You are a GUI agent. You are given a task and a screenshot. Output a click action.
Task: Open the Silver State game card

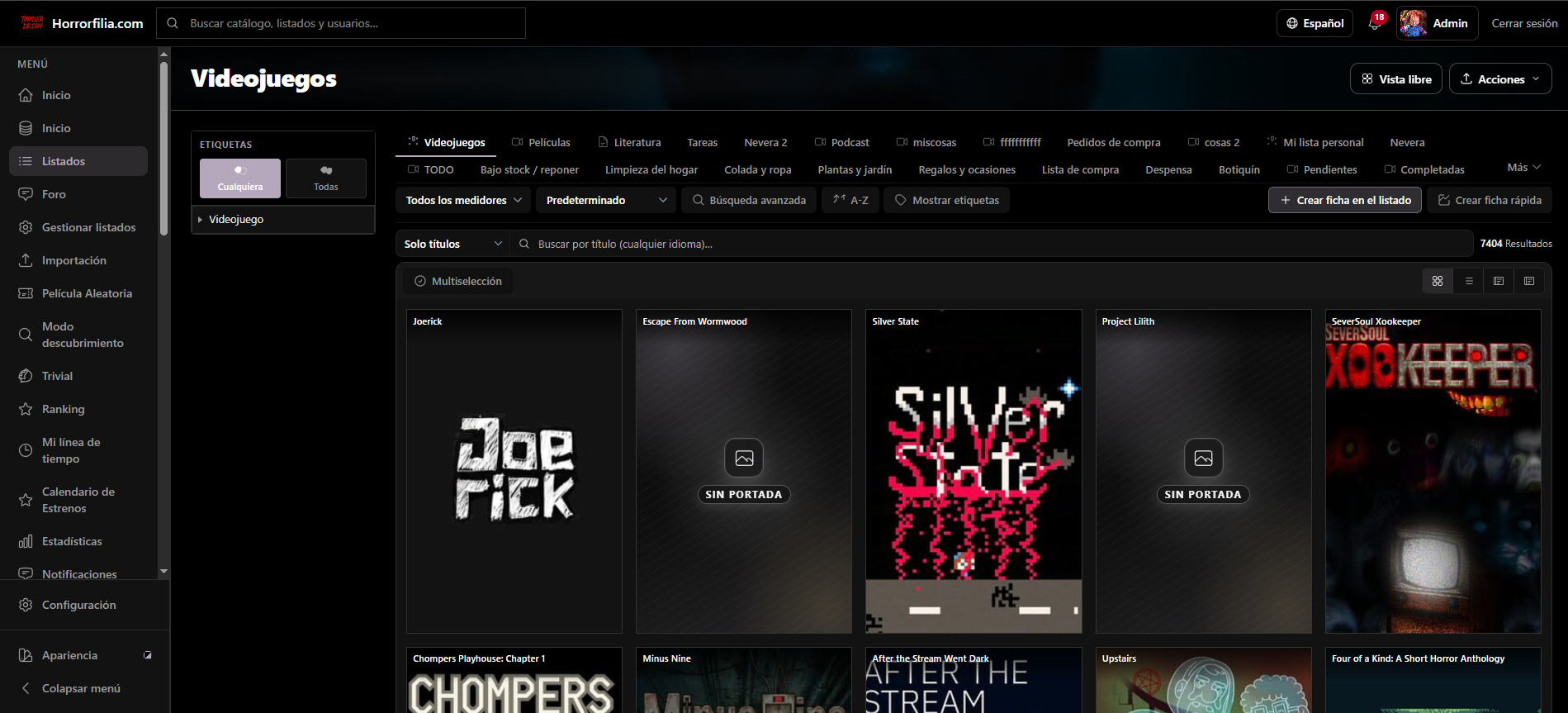pyautogui.click(x=973, y=471)
